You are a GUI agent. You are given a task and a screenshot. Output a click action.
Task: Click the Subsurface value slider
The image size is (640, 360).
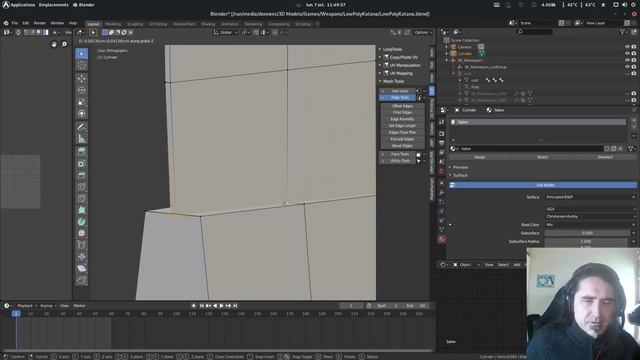pos(587,233)
